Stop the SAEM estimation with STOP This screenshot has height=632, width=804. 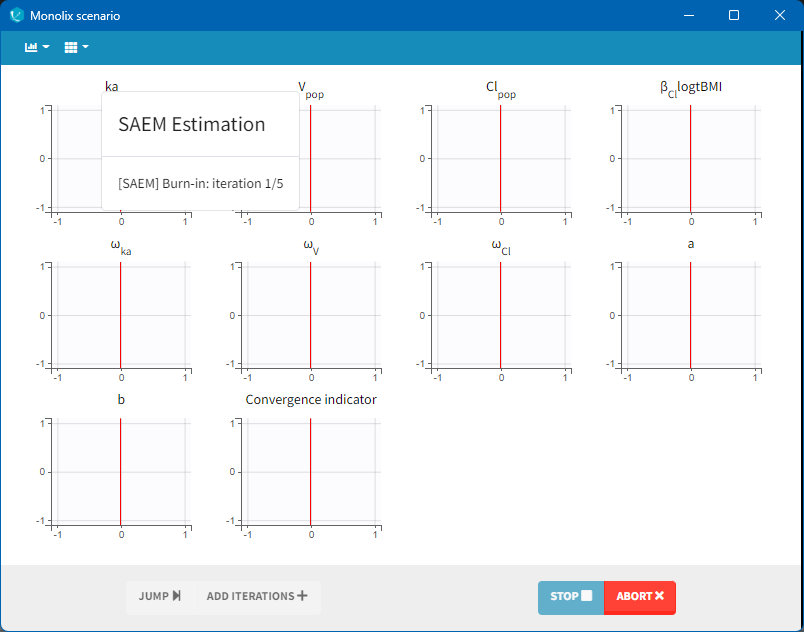pyautogui.click(x=571, y=596)
